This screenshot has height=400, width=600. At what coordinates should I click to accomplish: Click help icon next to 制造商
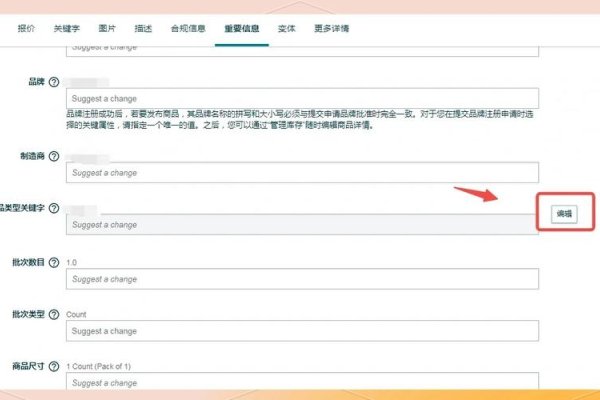pos(54,156)
